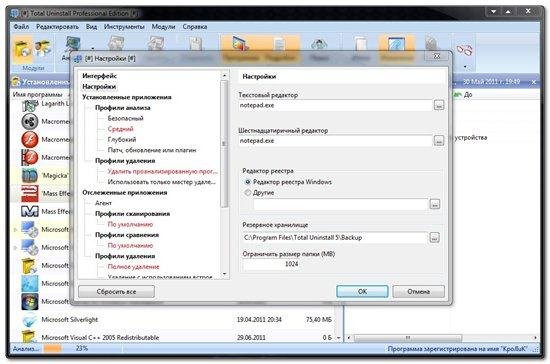
Task: Click the settings tree scroll-up arrow
Action: (224, 75)
